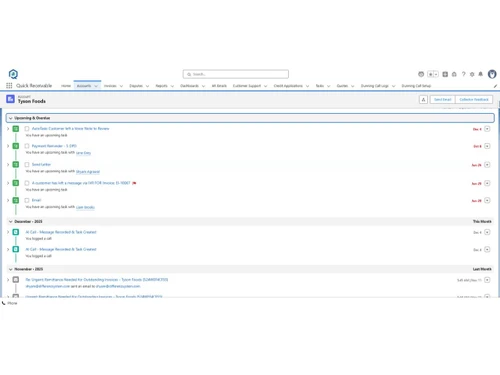Screen dimensions: 500x375
Task: Switch to the AR Emails tab
Action: point(219,86)
